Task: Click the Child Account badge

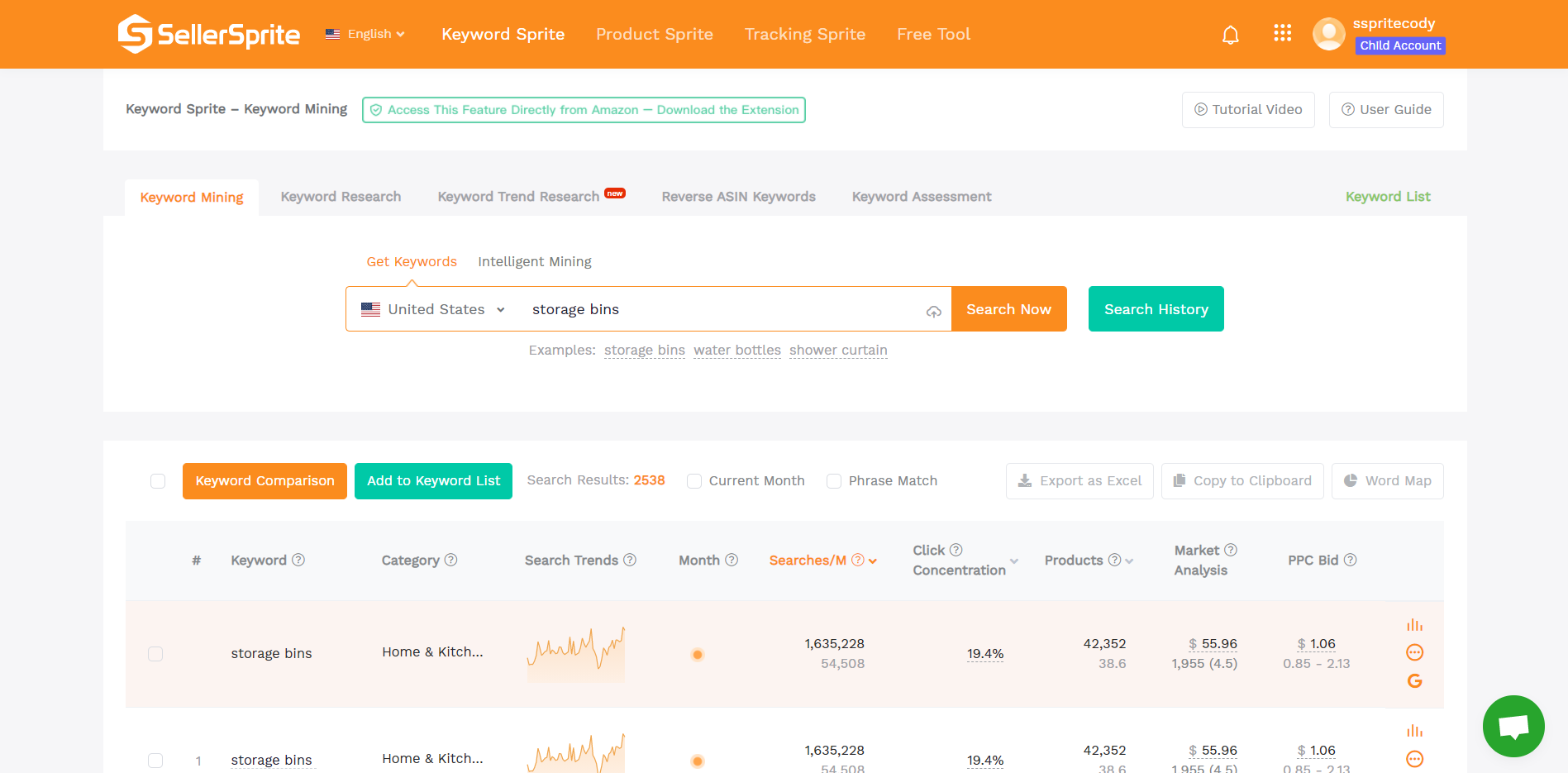Action: pyautogui.click(x=1400, y=45)
